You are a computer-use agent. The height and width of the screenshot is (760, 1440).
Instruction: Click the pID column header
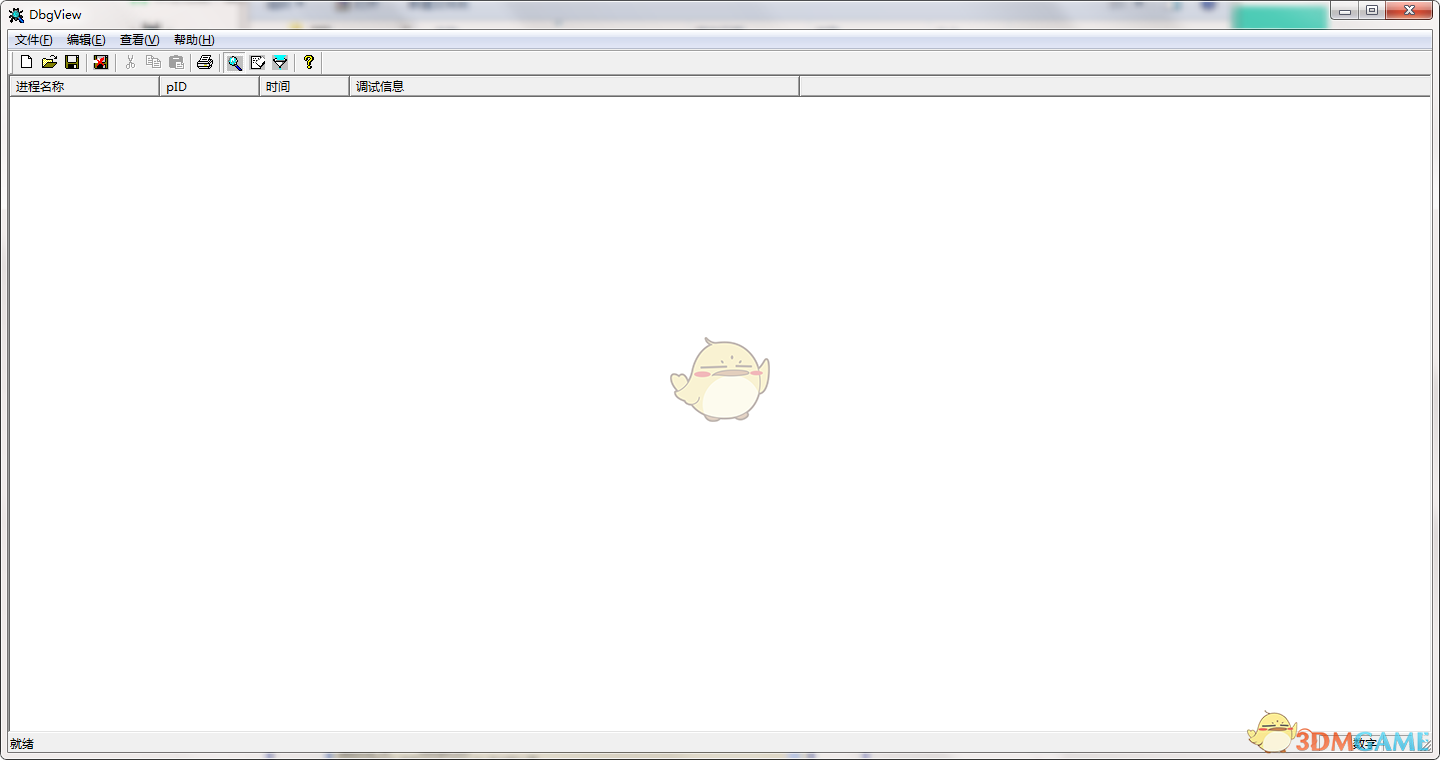click(x=209, y=87)
